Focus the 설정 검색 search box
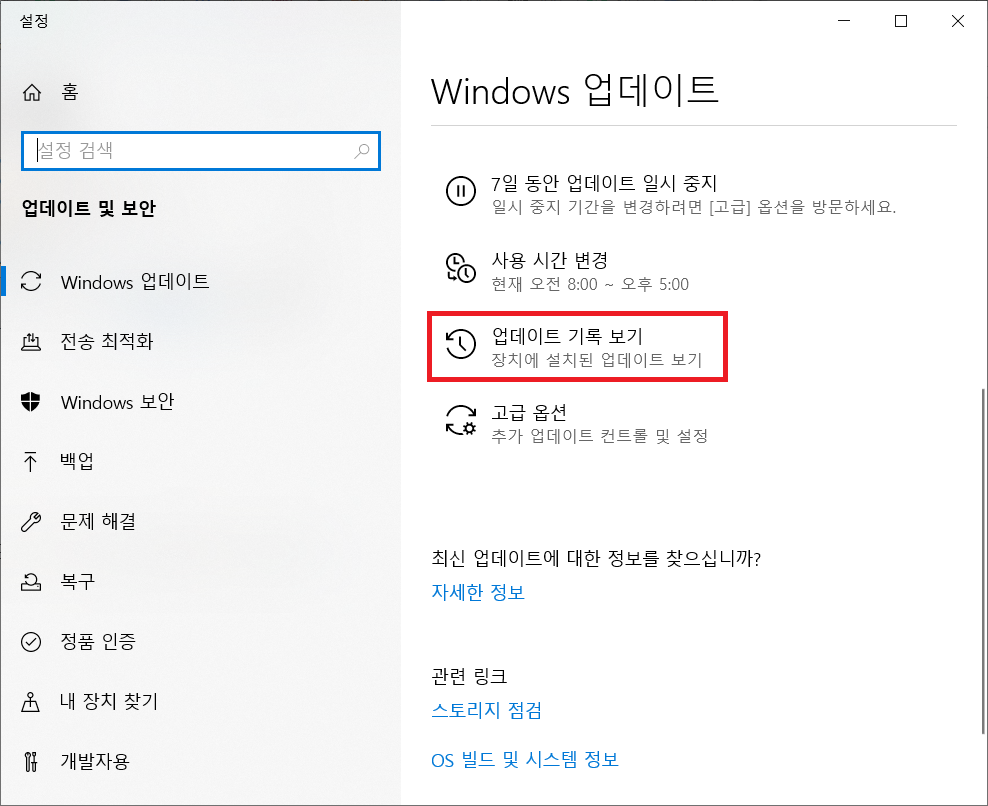 pos(200,151)
